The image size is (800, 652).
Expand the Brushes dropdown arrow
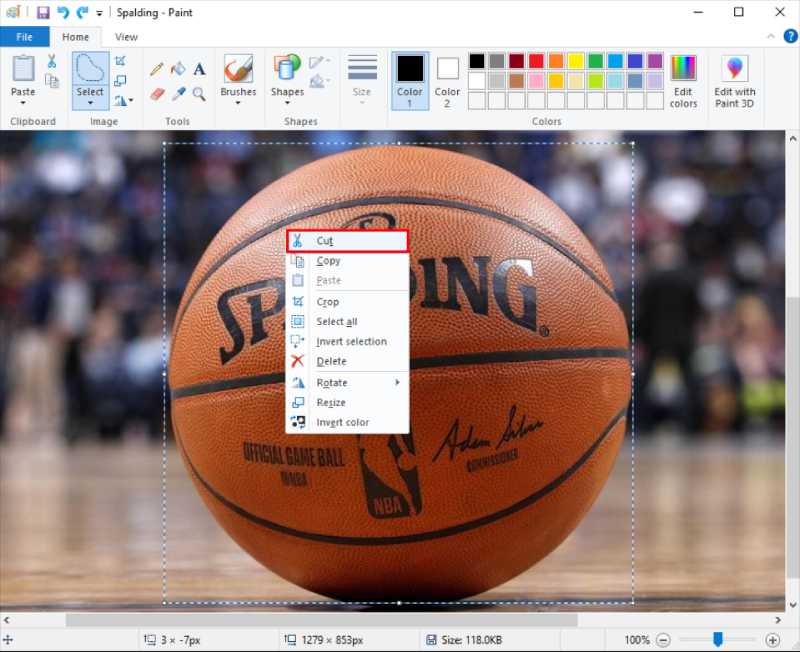[238, 103]
